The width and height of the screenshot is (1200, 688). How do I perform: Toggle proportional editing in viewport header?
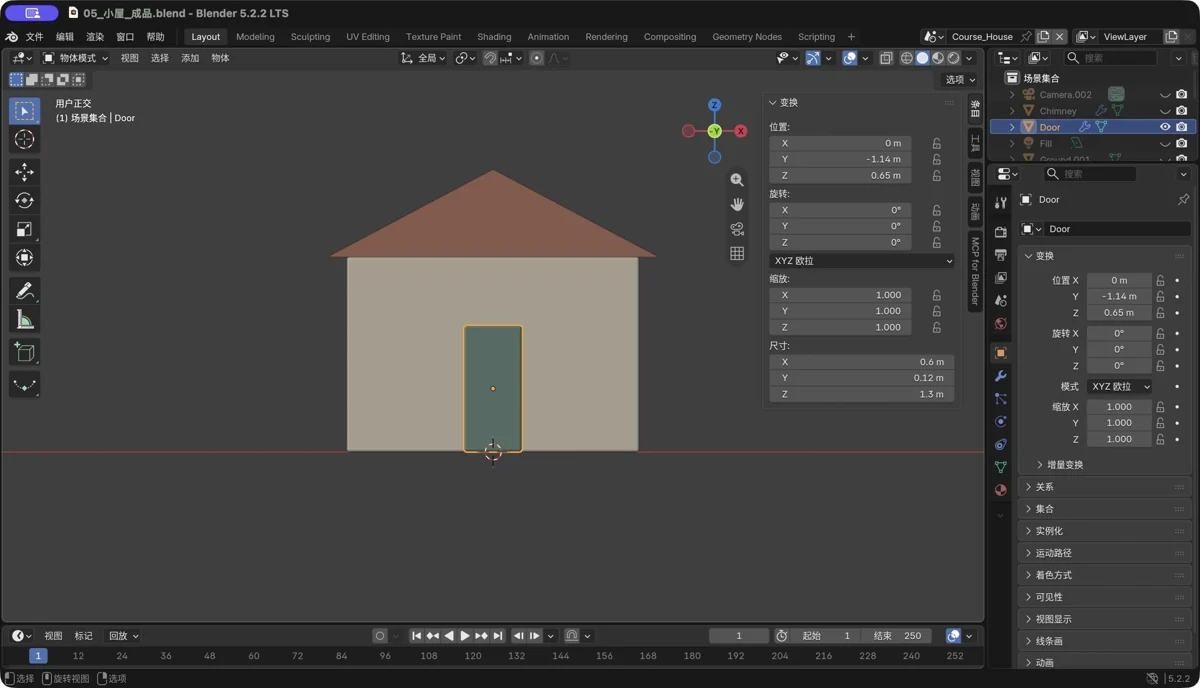(537, 59)
